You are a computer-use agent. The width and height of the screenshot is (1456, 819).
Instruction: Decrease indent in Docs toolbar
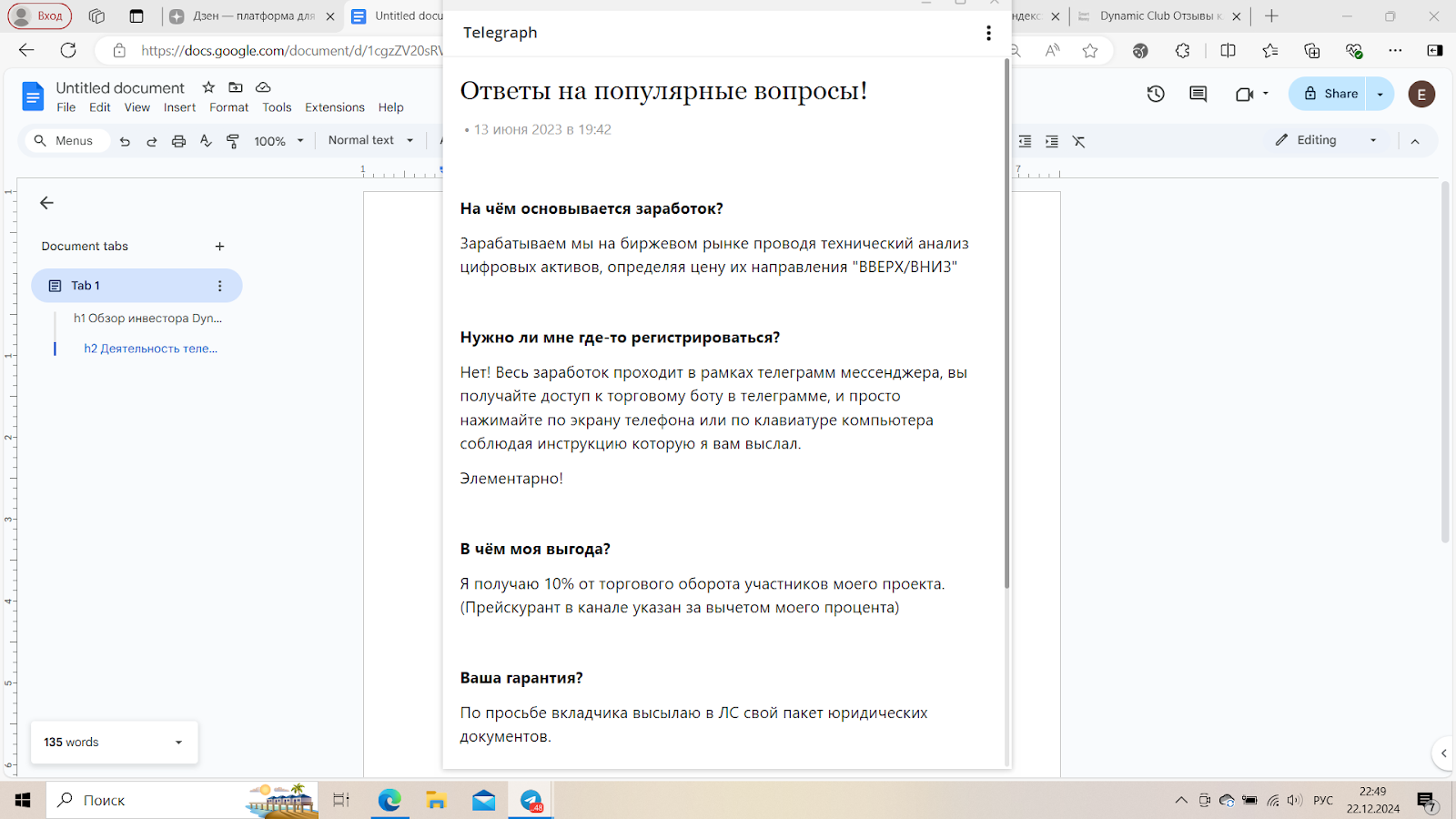[1025, 141]
